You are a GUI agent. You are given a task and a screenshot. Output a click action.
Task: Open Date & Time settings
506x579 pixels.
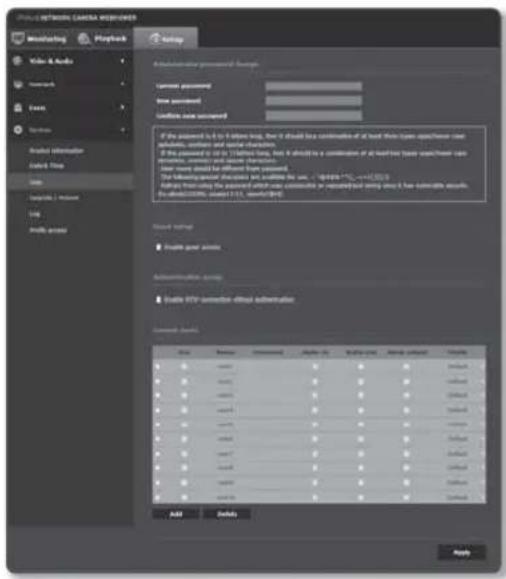(47, 166)
